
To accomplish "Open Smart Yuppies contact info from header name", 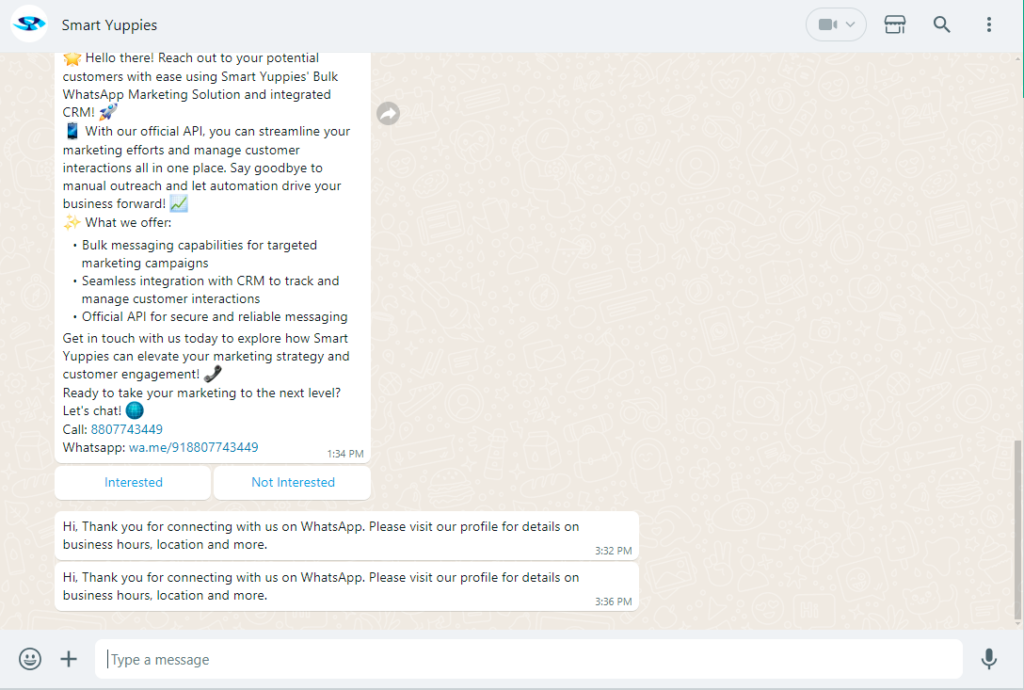I will [x=109, y=25].
